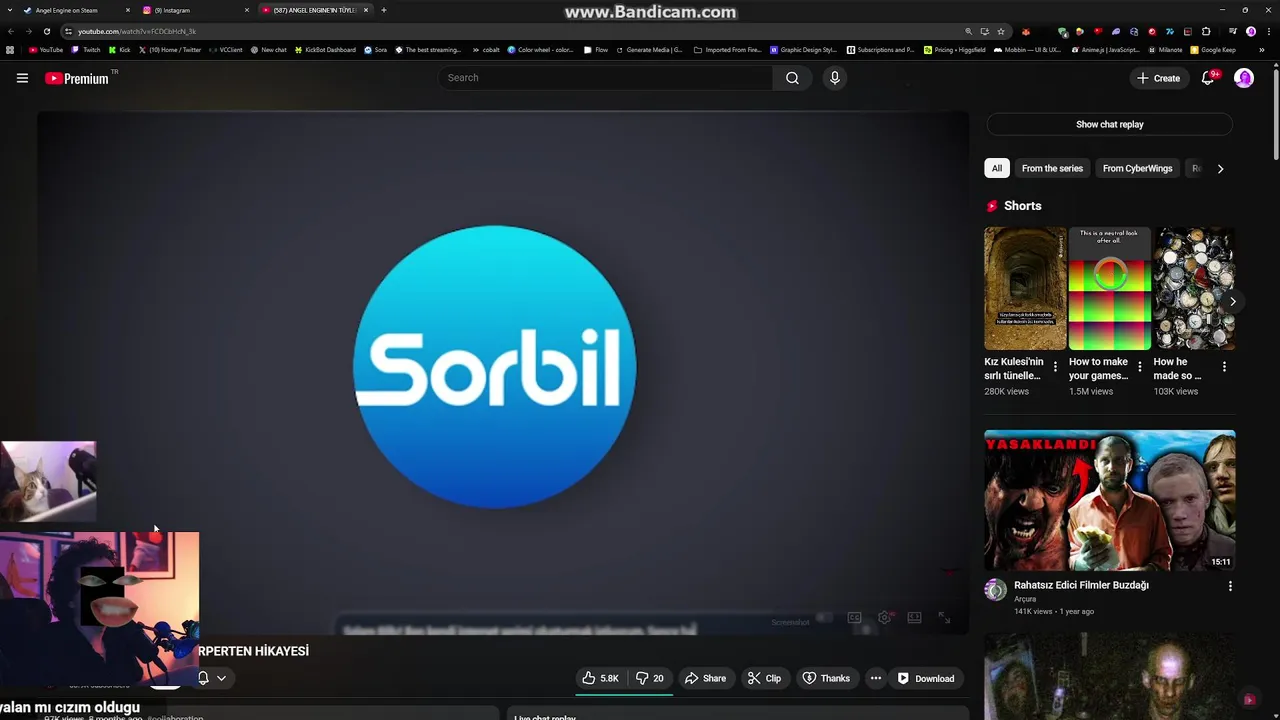Open options for Kız Kulesi Short
1280x720 pixels.
[x=1055, y=367]
